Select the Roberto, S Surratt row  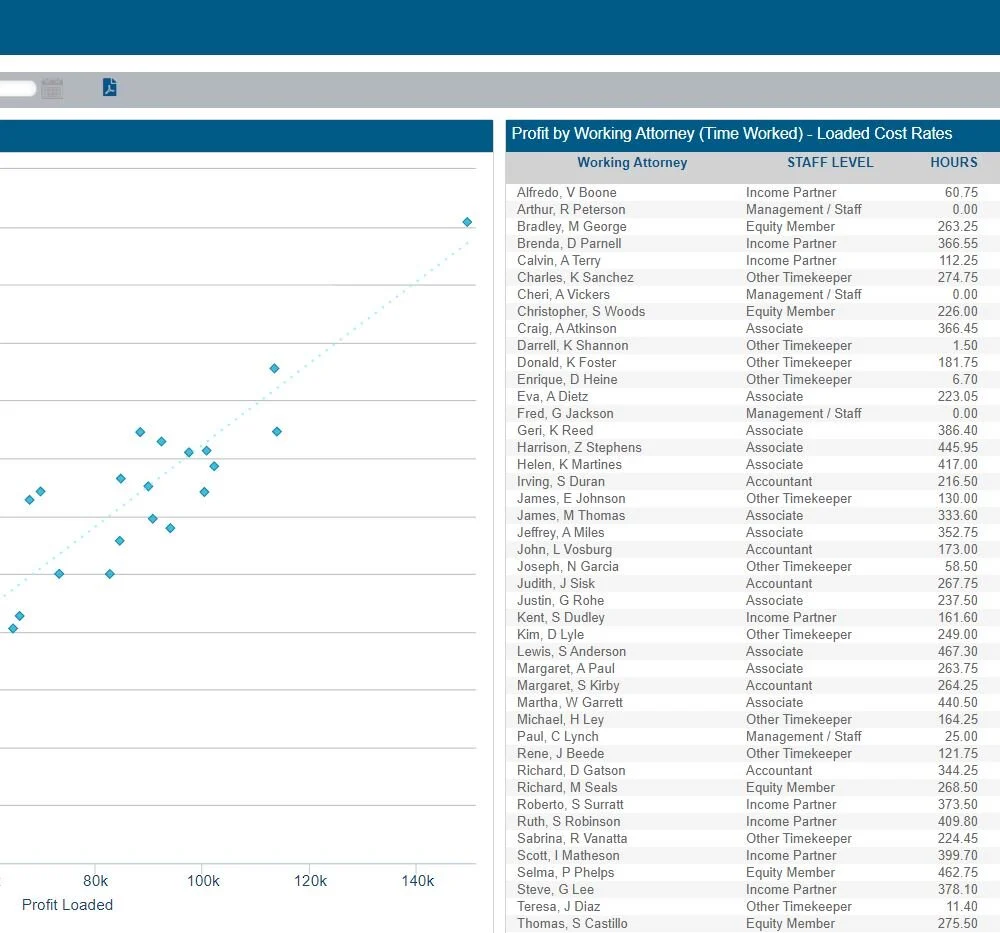pyautogui.click(x=753, y=804)
